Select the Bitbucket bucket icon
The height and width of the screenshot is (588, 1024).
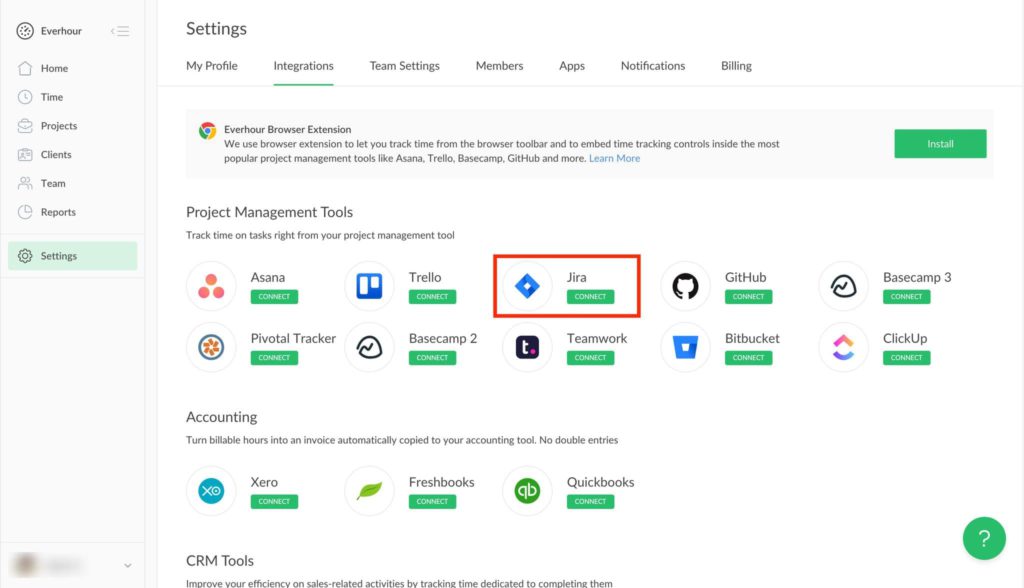coord(685,347)
